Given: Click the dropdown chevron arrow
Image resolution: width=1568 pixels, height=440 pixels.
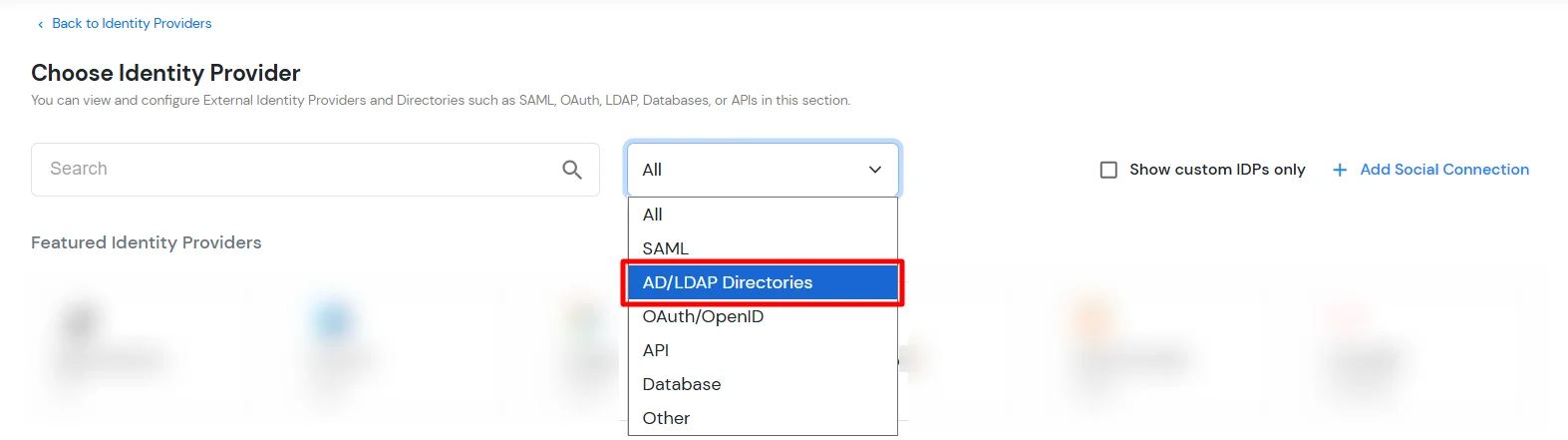Looking at the screenshot, I should 875,170.
